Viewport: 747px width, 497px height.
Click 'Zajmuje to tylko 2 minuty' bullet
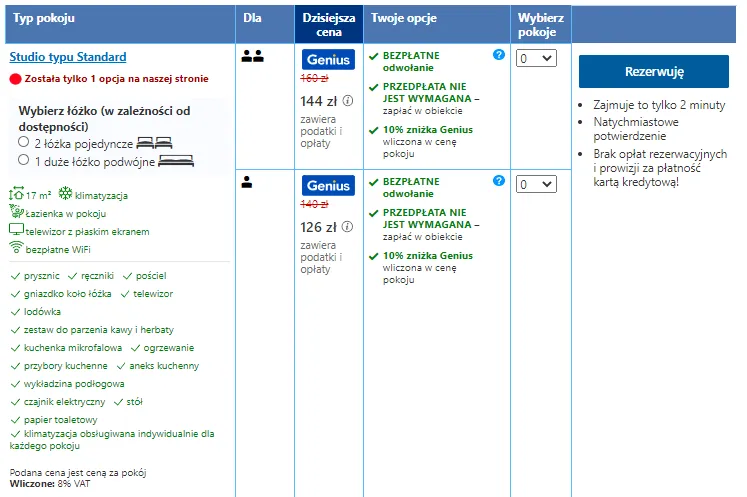point(659,105)
